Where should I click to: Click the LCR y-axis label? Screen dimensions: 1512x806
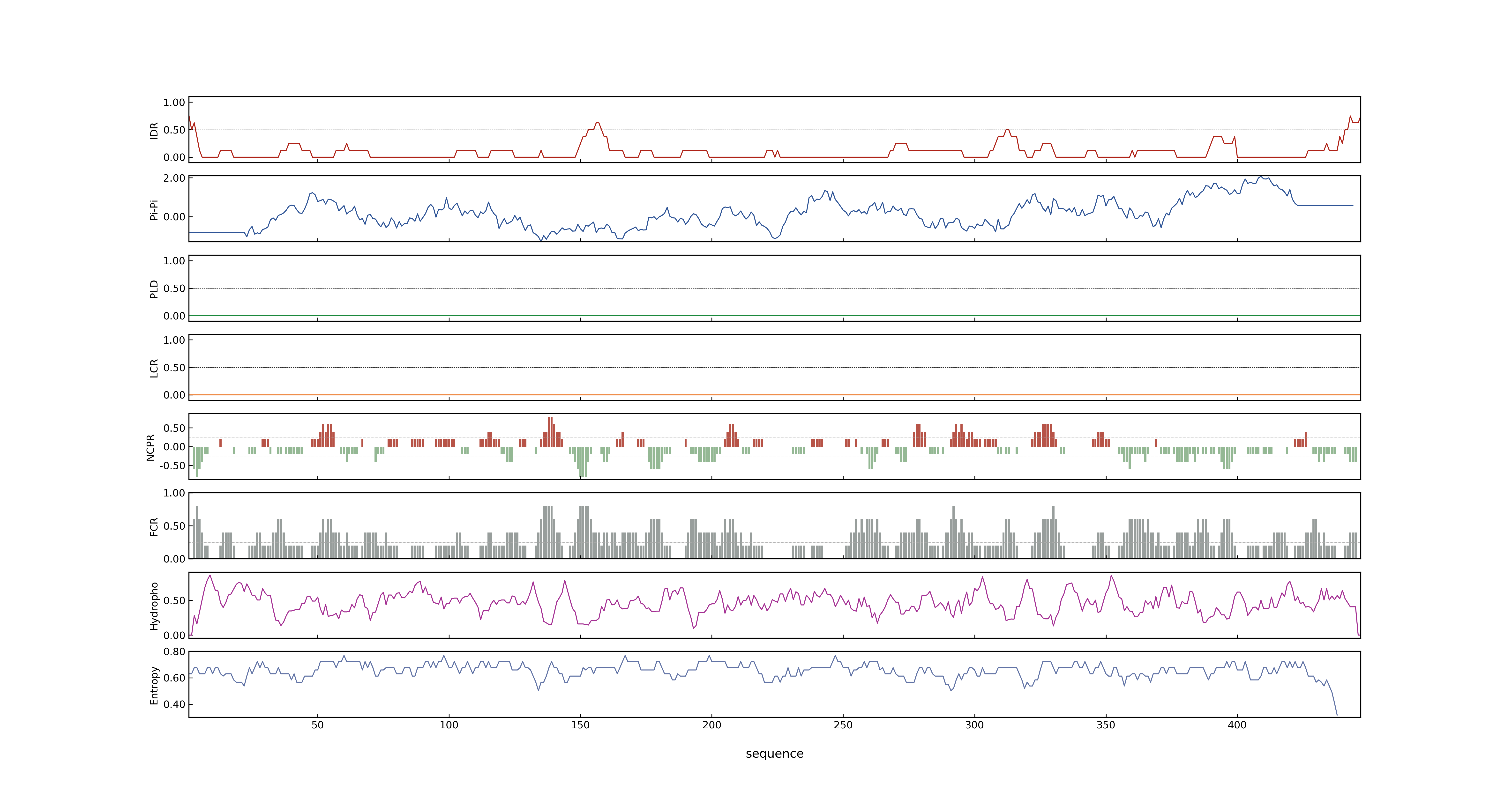pos(154,368)
